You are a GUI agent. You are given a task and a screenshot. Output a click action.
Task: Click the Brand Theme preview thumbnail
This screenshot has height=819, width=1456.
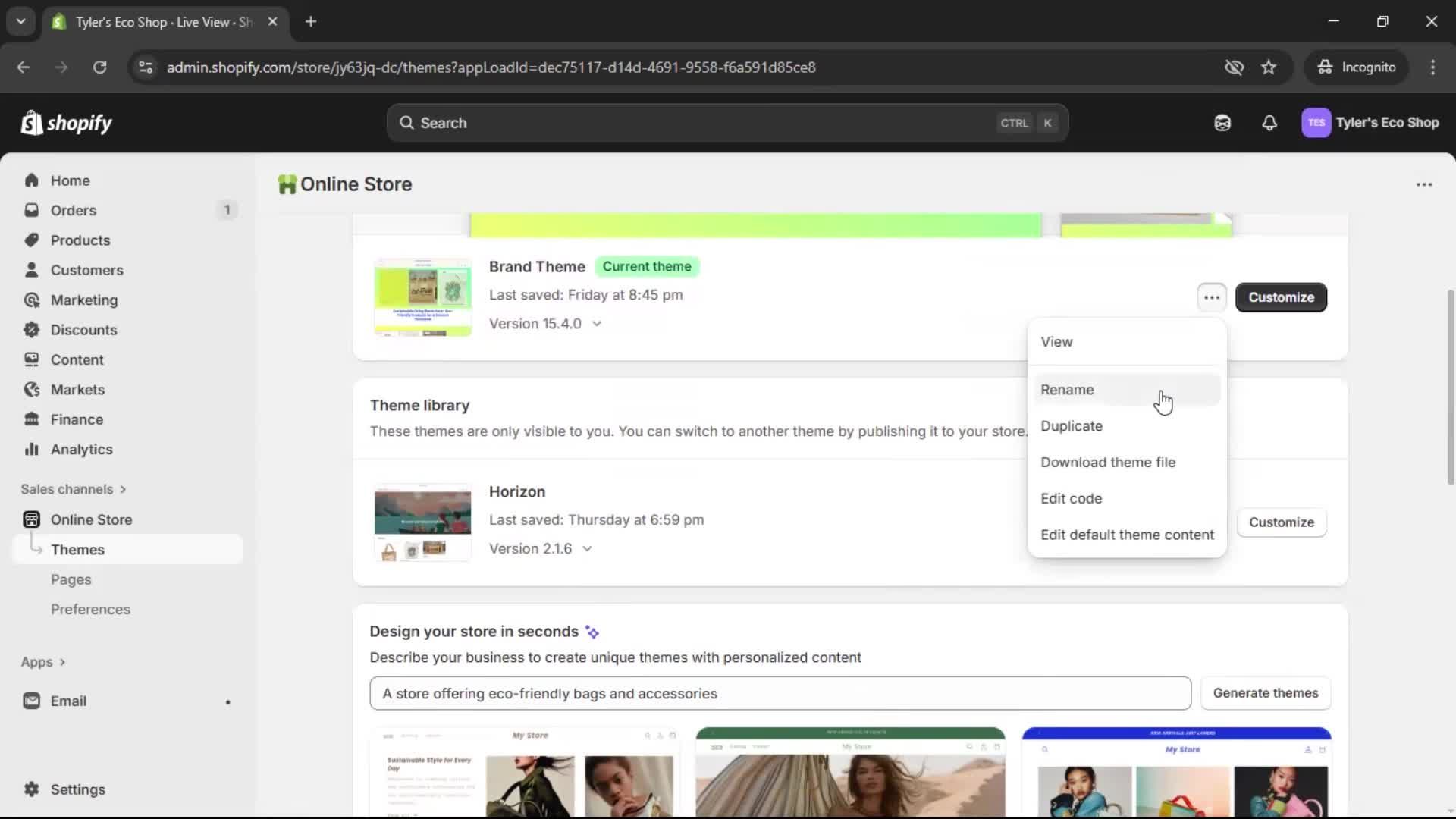[x=422, y=297]
